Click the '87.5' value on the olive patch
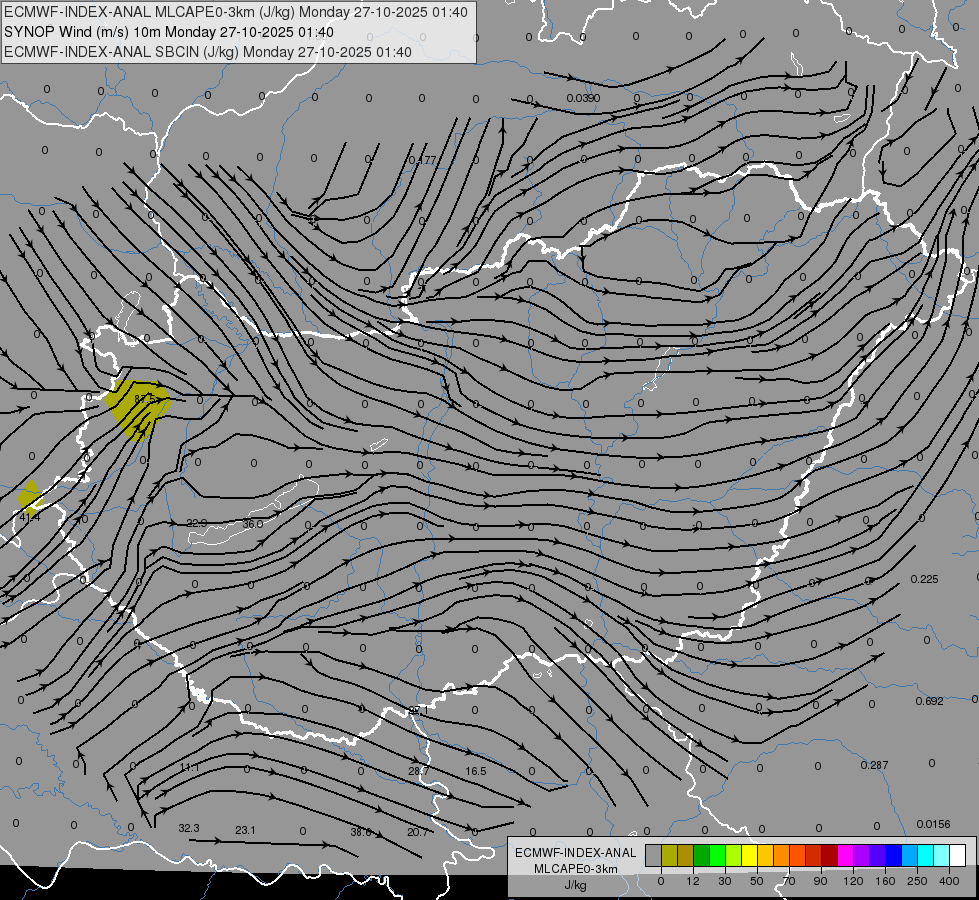Screen dimensions: 979x900 pyautogui.click(x=144, y=398)
